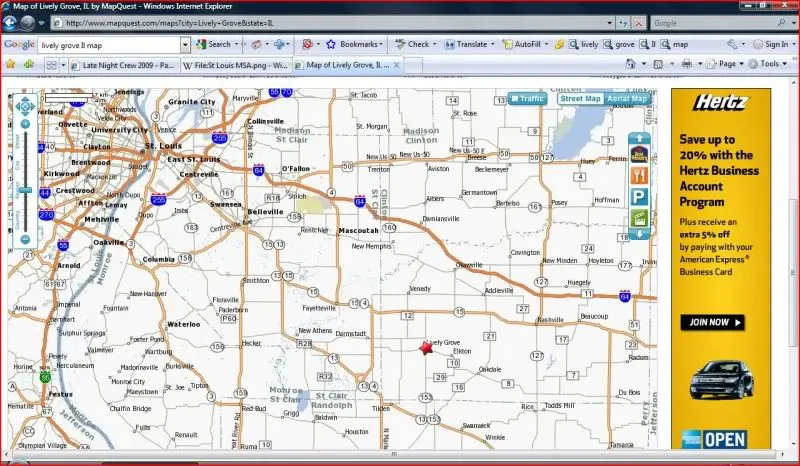Viewport: 800px width, 466px height.
Task: Show restaurants with the fork and knife icon
Action: 639,176
